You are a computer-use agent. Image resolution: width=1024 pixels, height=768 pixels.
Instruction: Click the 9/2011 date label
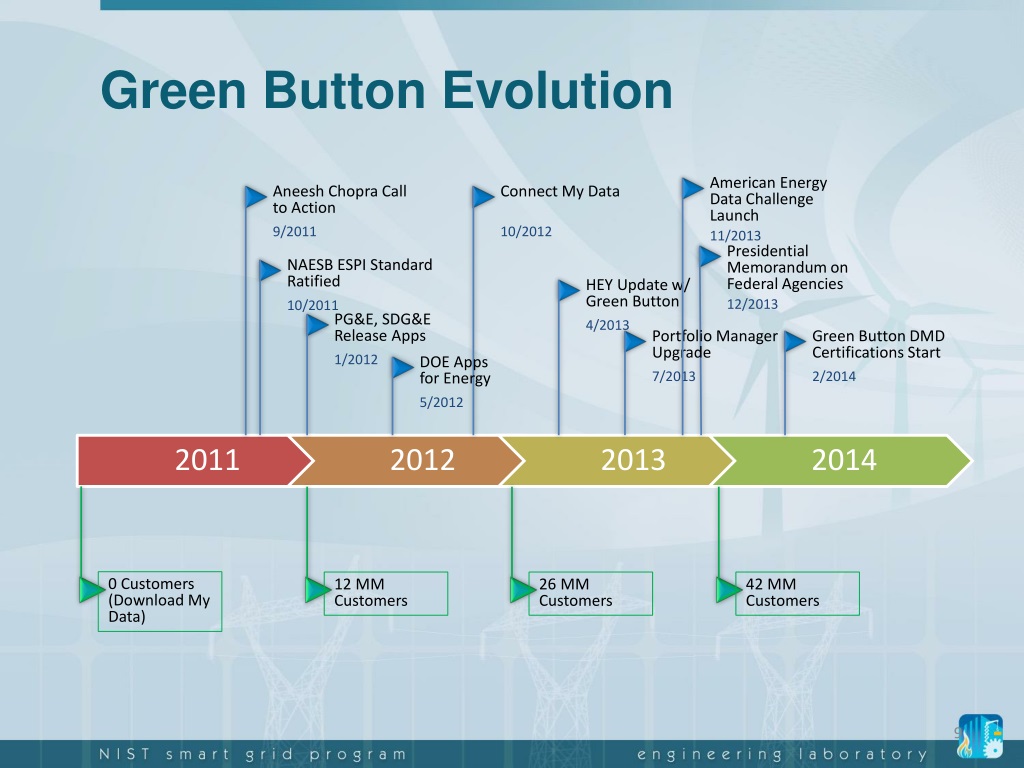point(295,232)
